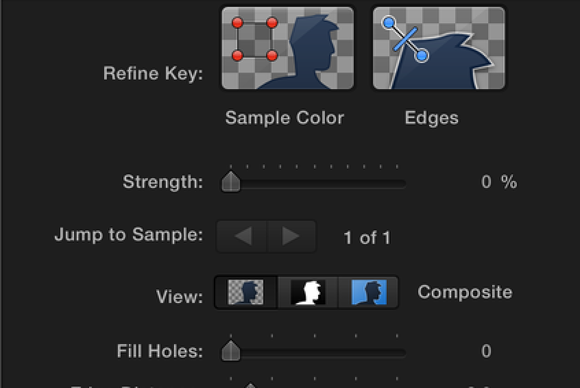Click the 1 of 1 sample counter
The image size is (580, 388).
(x=367, y=237)
